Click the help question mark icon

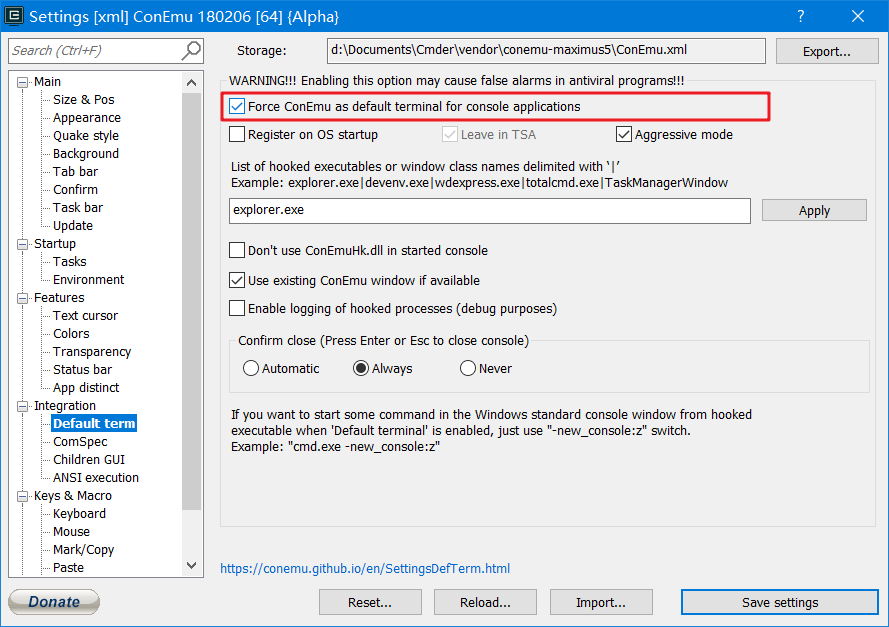click(799, 16)
